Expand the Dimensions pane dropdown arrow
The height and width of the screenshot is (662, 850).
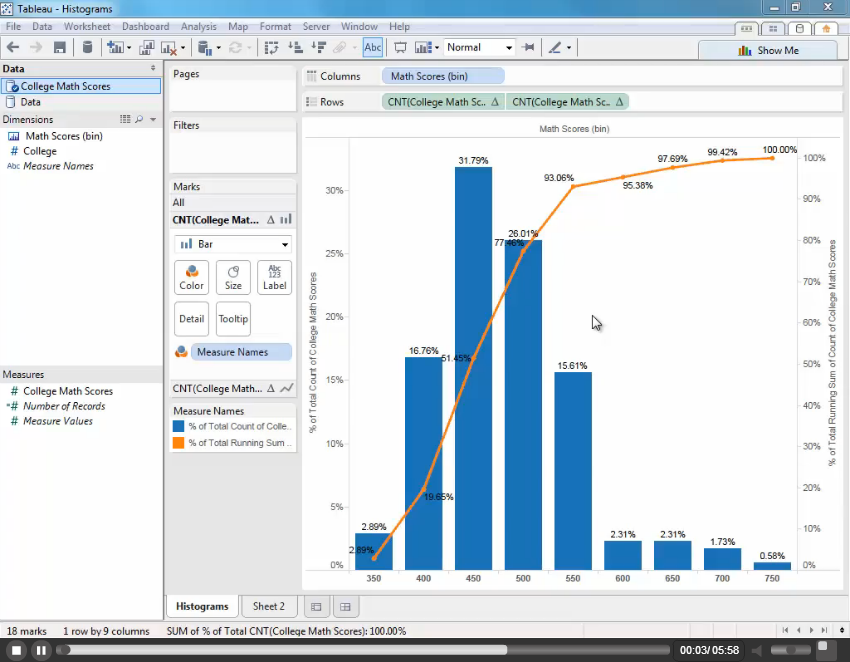(x=153, y=119)
